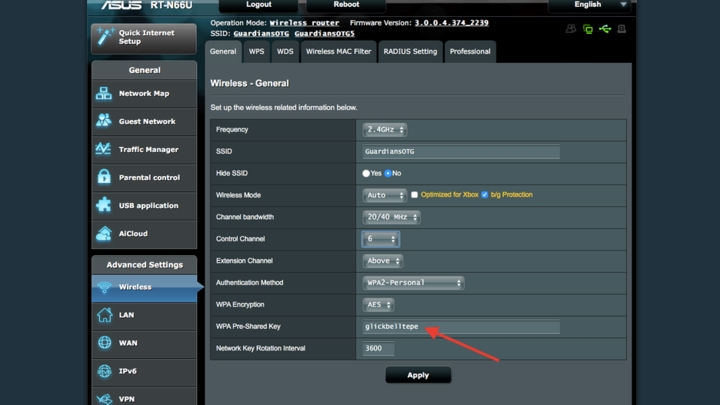Set Hide SSID to No
This screenshot has width=720, height=405.
[x=388, y=174]
